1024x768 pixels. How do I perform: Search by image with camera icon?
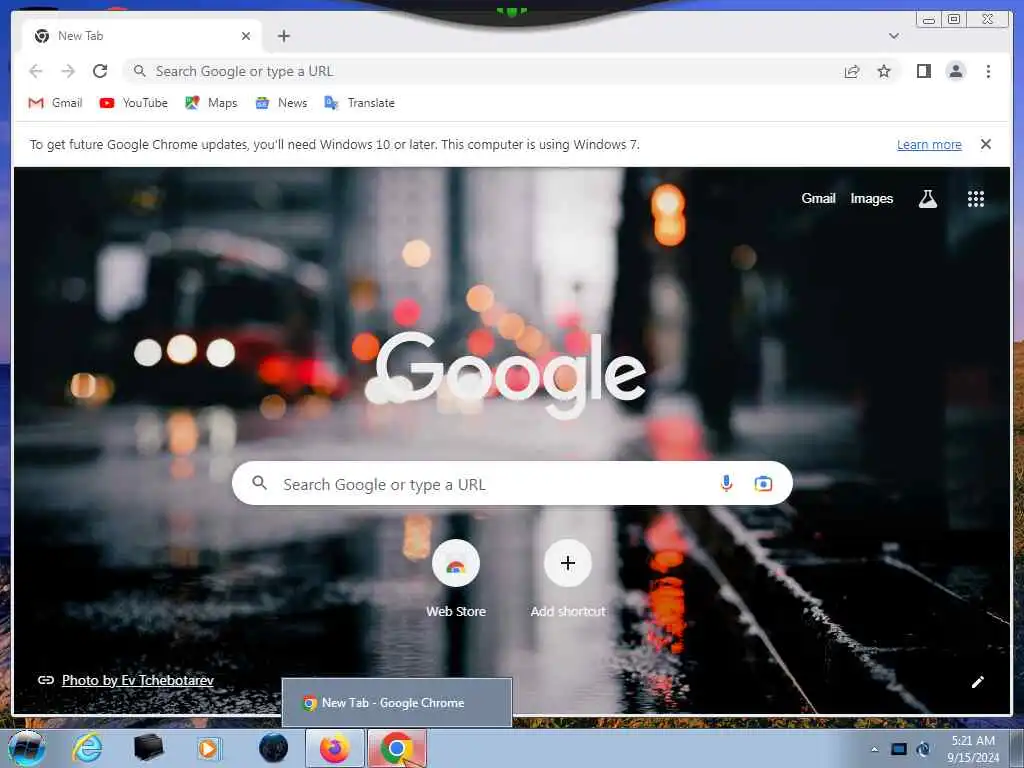763,483
